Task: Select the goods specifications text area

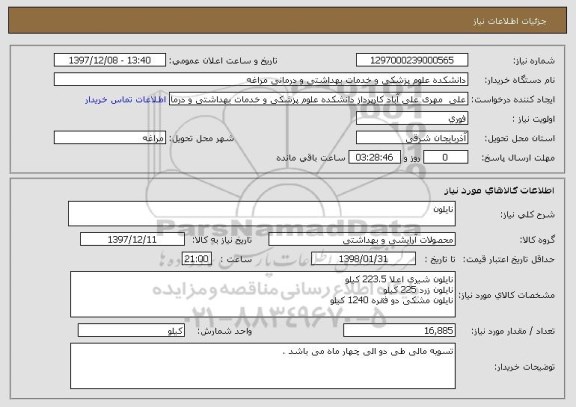Action: coord(263,294)
